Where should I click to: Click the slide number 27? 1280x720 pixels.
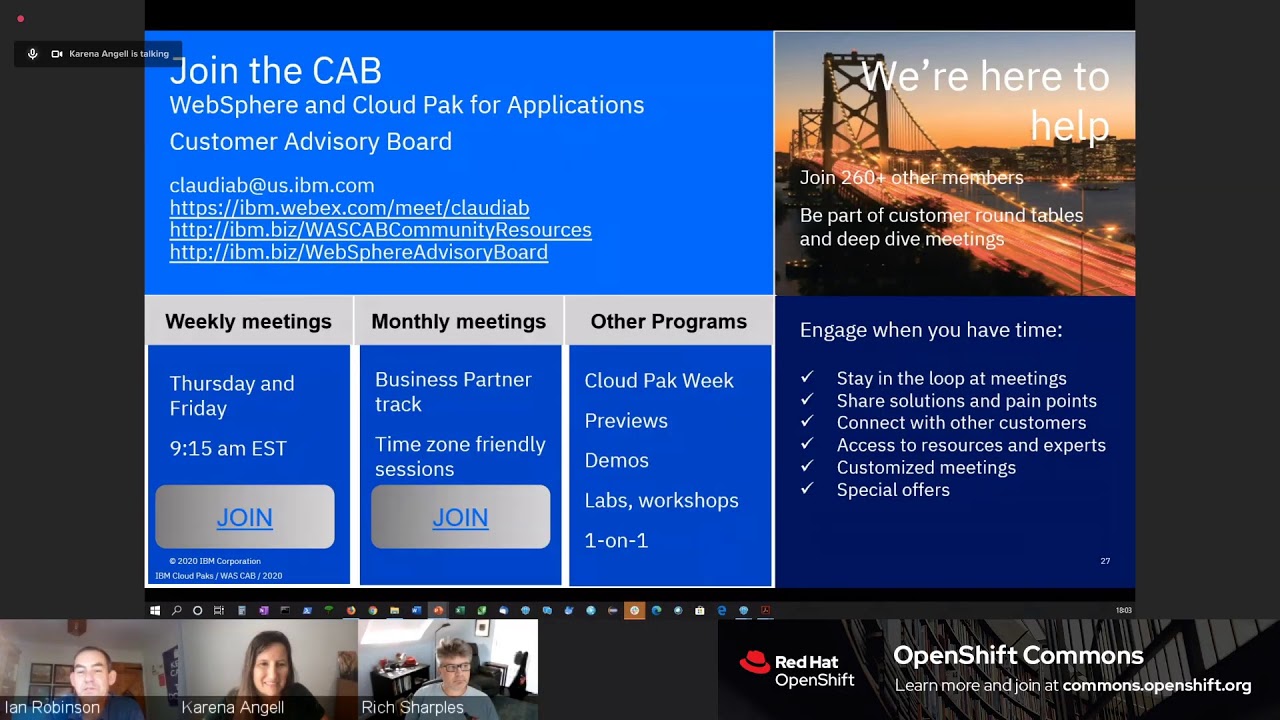coord(1105,561)
